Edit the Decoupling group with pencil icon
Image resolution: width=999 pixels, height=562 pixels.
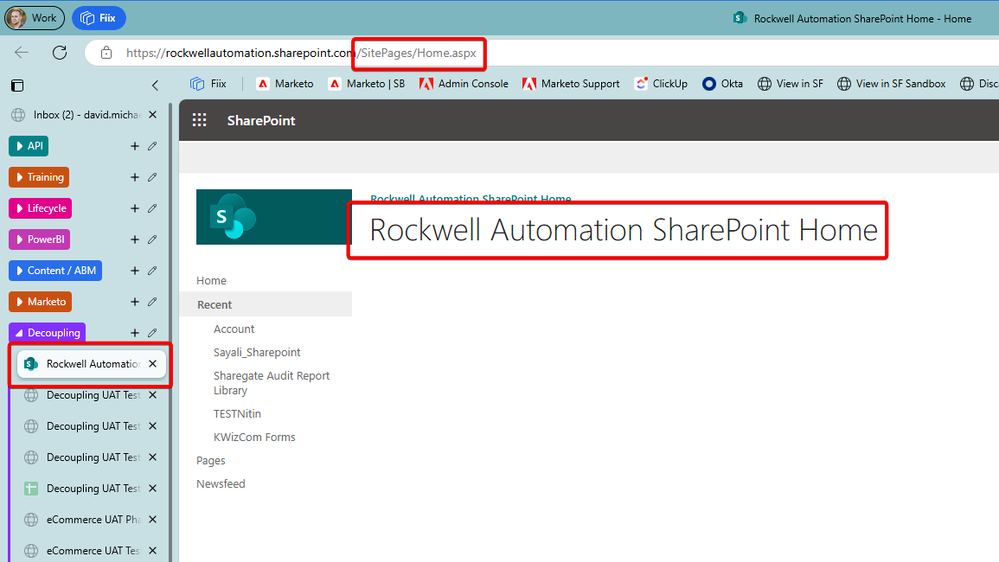pyautogui.click(x=152, y=333)
